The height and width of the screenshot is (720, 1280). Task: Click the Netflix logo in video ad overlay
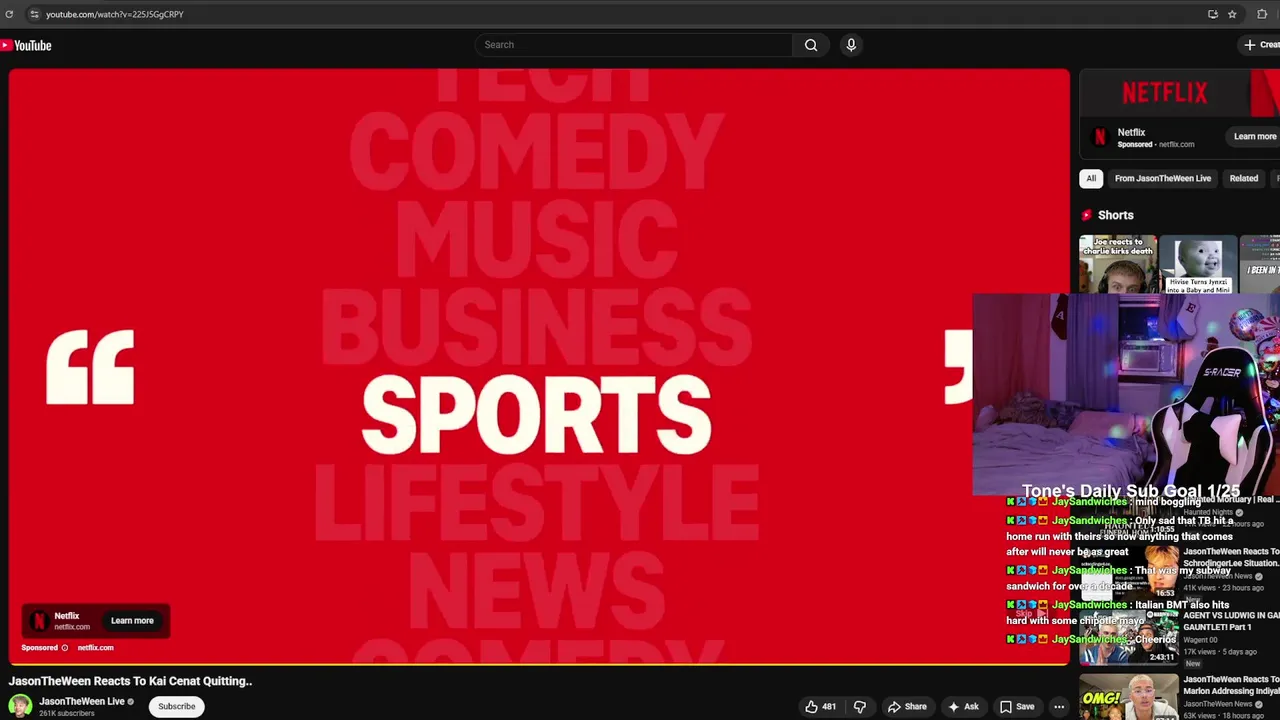39,621
